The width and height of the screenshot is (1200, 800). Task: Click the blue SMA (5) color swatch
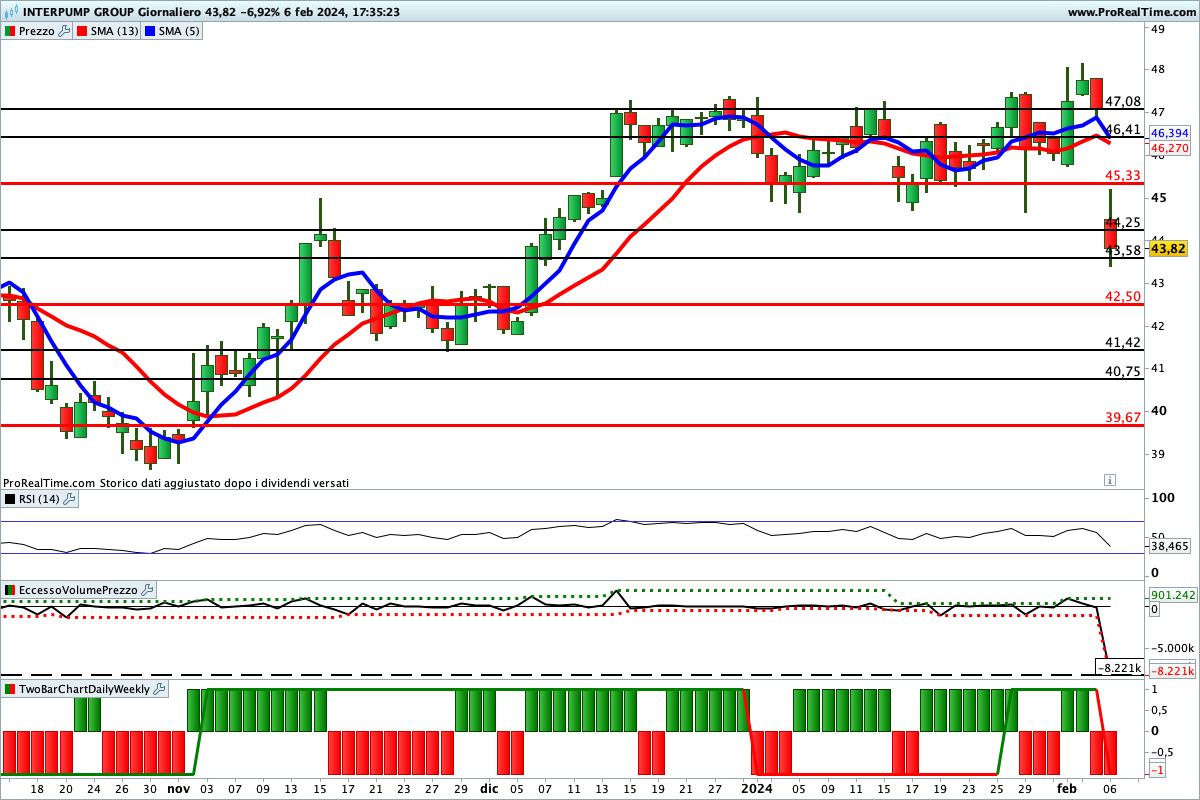tap(151, 31)
